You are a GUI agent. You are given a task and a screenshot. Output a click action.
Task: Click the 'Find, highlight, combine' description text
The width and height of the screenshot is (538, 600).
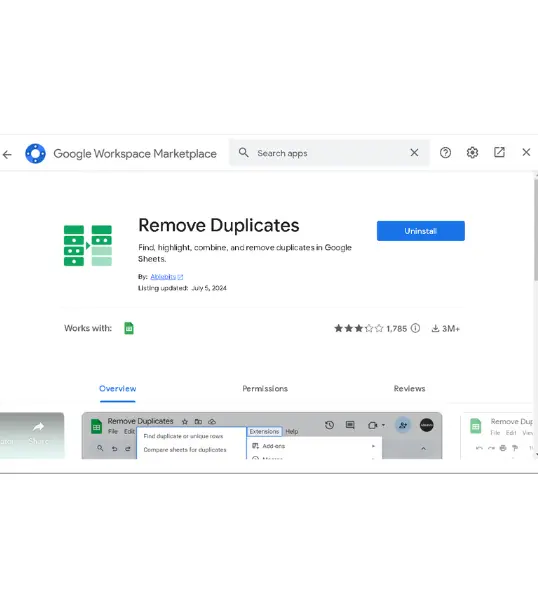tap(245, 253)
